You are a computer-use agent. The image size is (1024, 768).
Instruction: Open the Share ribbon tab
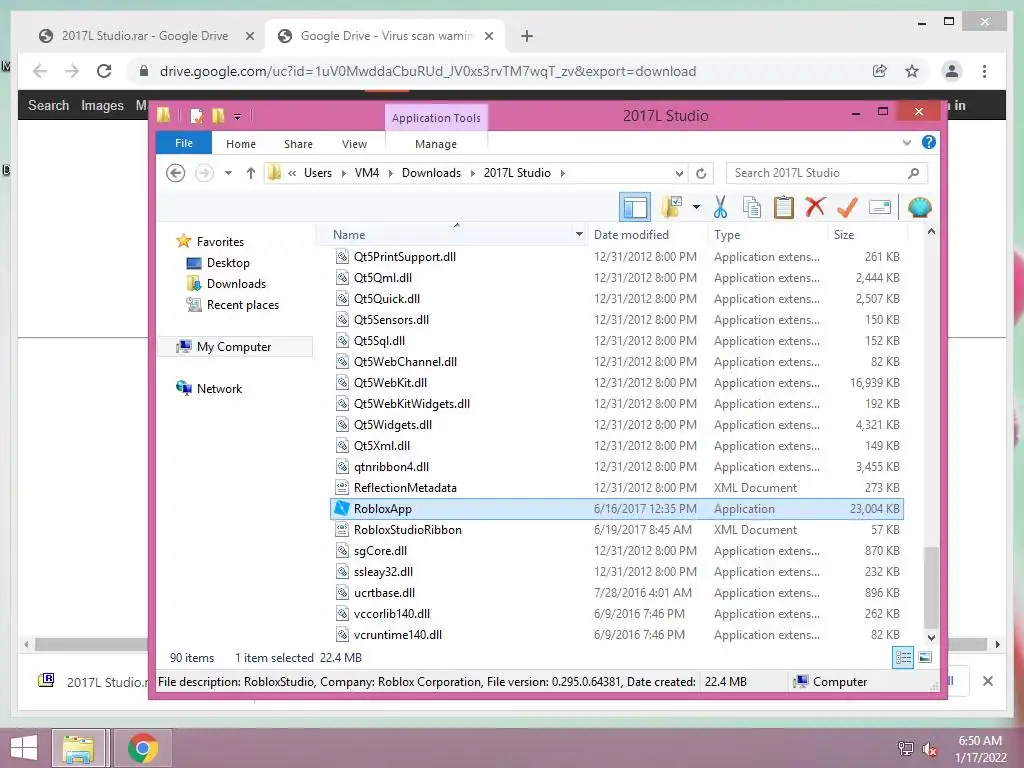pyautogui.click(x=298, y=144)
